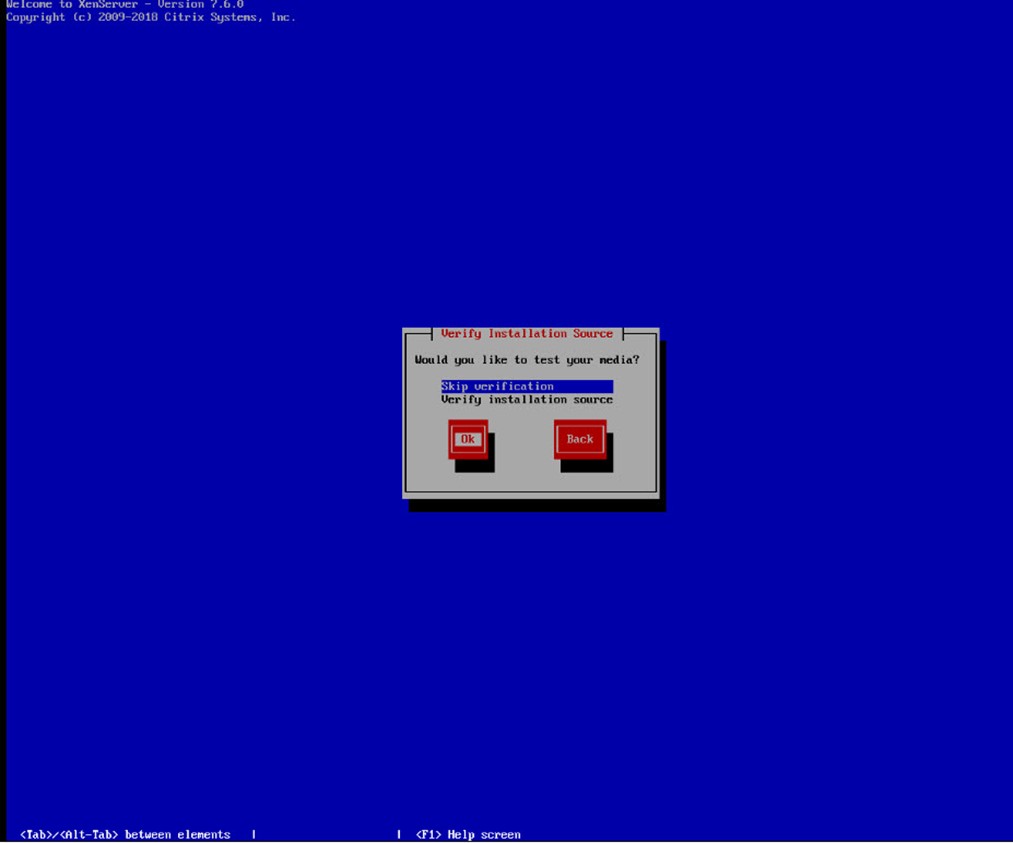The image size is (1013, 843).
Task: Click the "<F1> Help screen" hint
Action: tap(468, 835)
